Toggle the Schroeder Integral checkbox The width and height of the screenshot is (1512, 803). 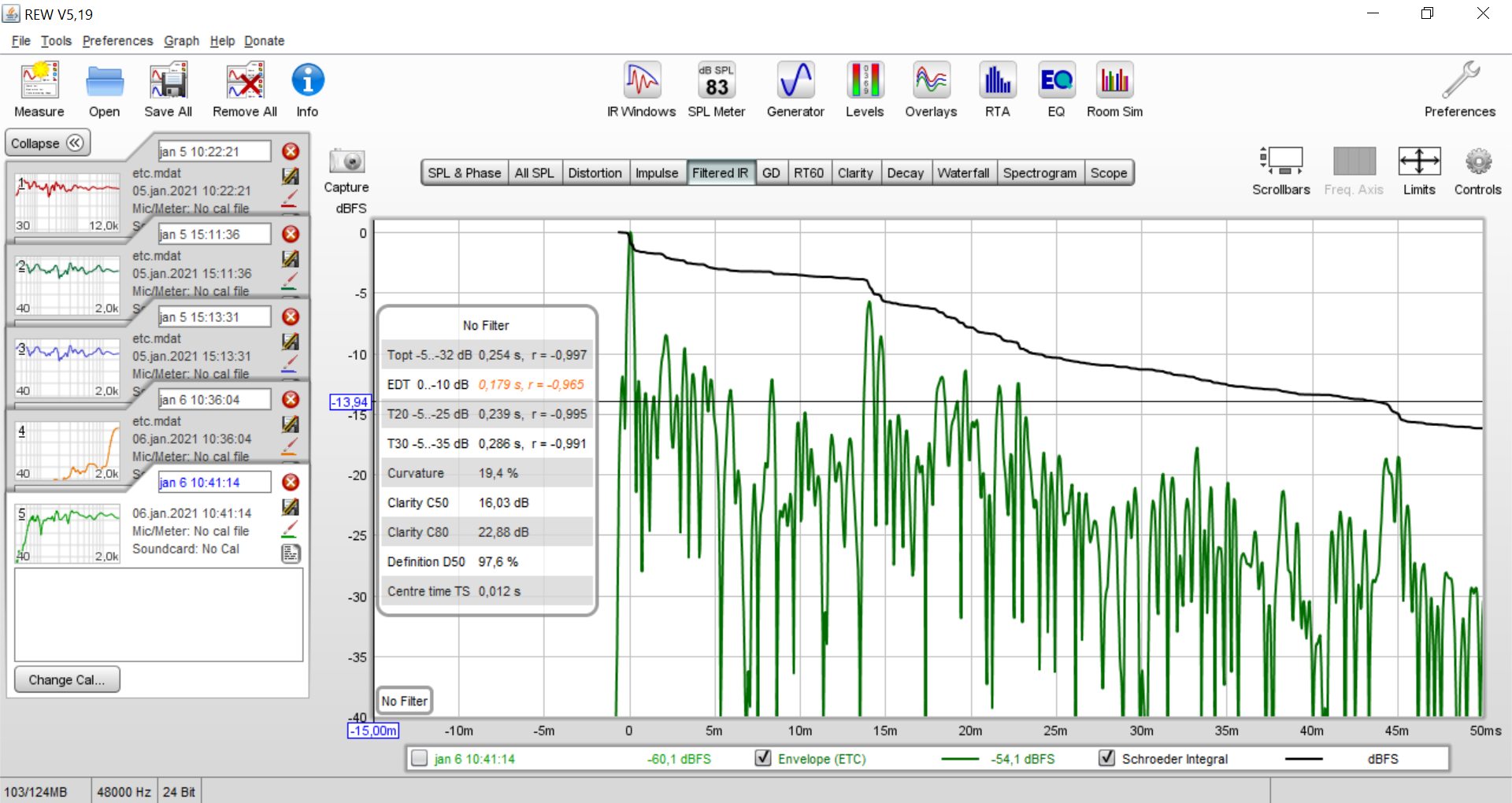[x=1106, y=758]
